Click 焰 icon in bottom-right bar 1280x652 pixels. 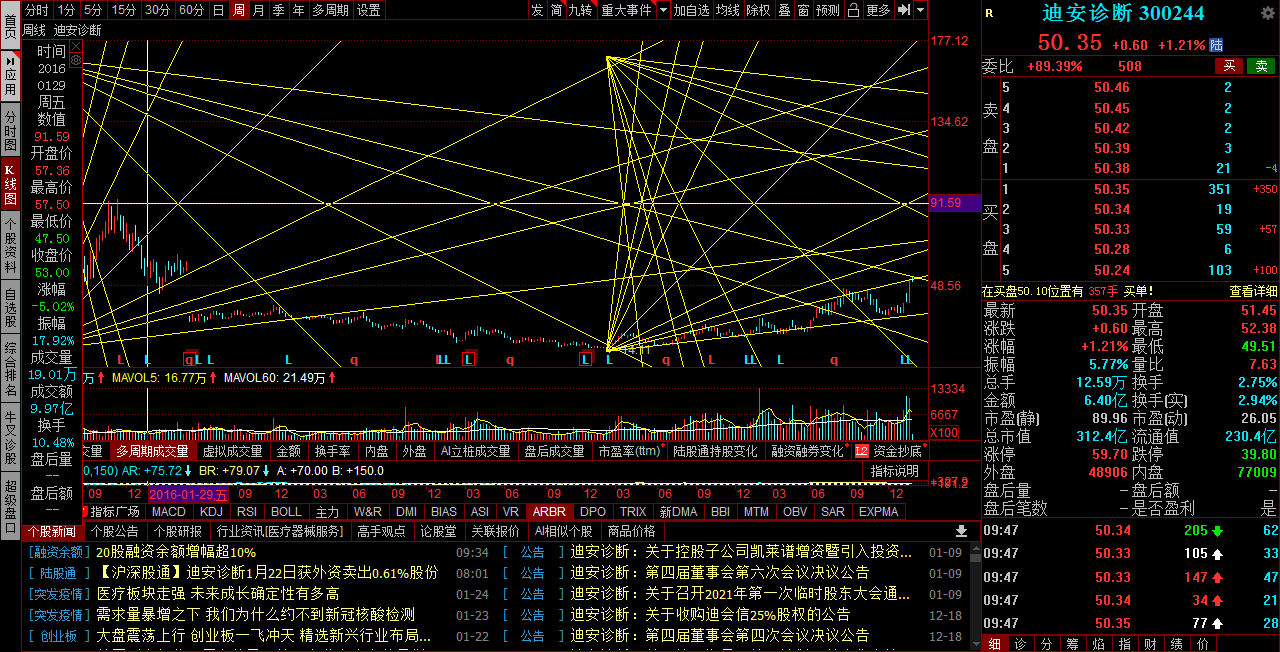tap(1098, 644)
